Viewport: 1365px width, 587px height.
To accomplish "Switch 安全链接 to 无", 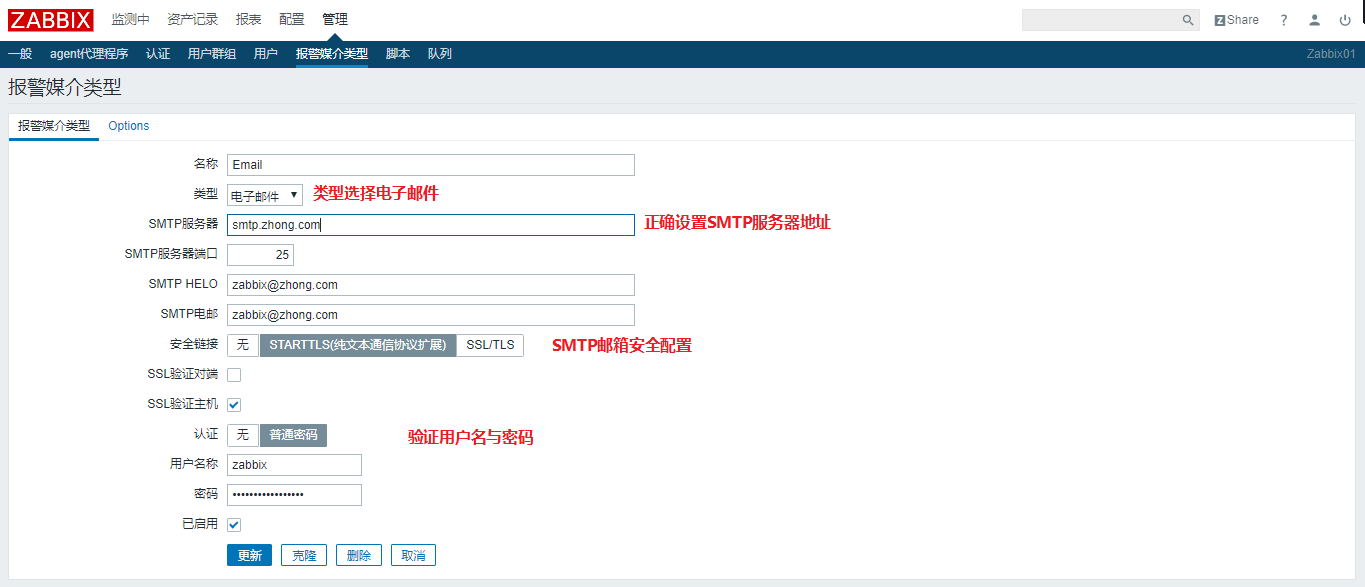I will click(242, 344).
